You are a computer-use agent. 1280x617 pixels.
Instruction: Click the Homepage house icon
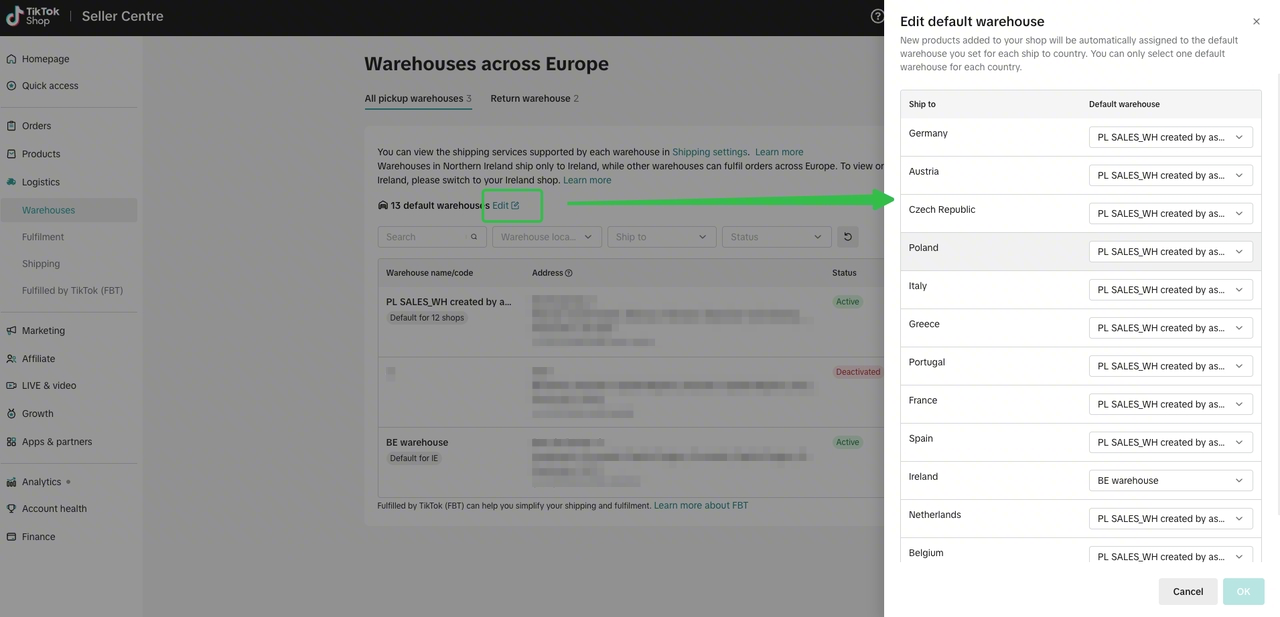12,59
